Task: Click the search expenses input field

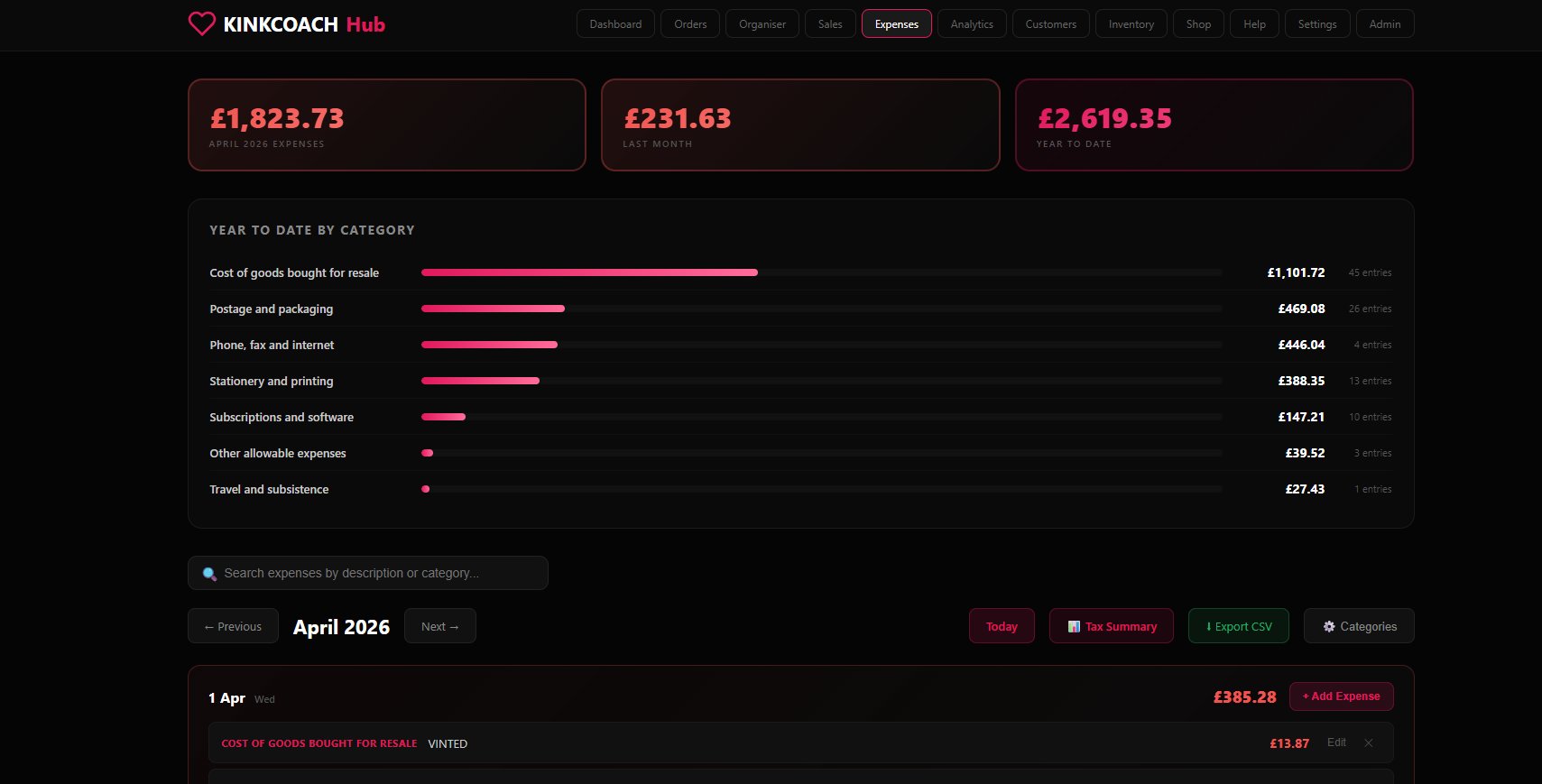Action: point(368,573)
